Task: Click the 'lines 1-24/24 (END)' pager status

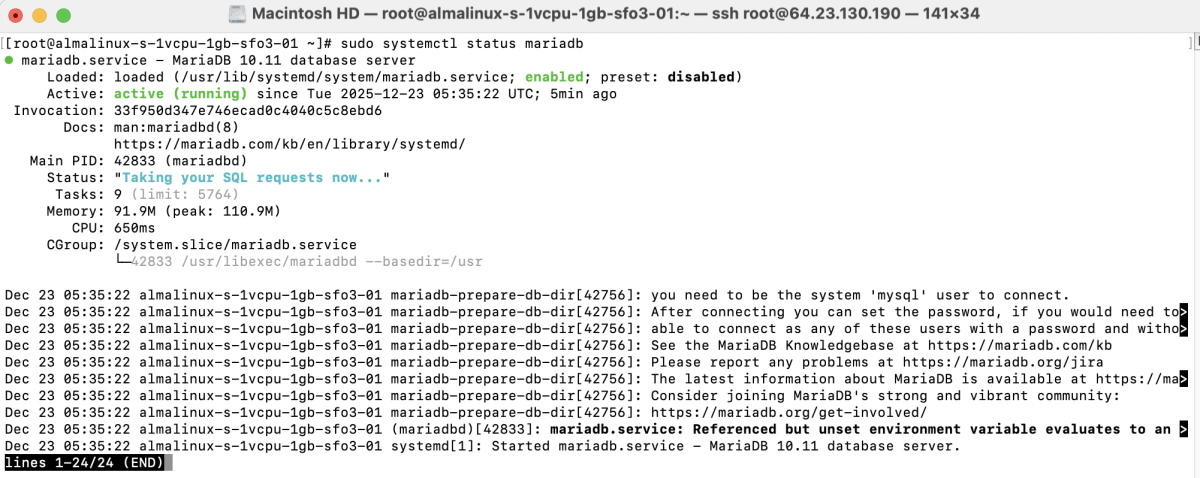Action: tap(86, 463)
